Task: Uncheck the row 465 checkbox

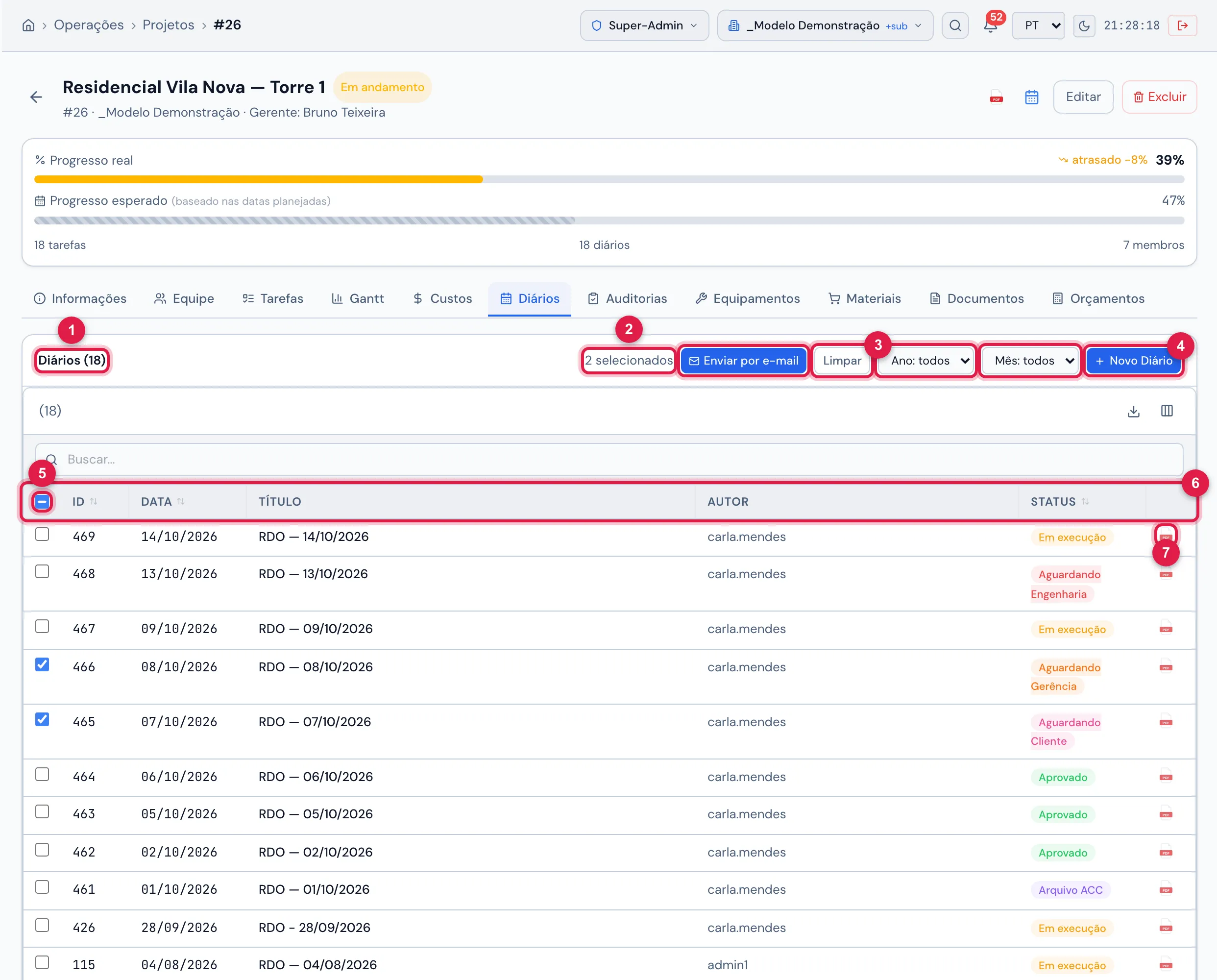Action: pos(42,719)
